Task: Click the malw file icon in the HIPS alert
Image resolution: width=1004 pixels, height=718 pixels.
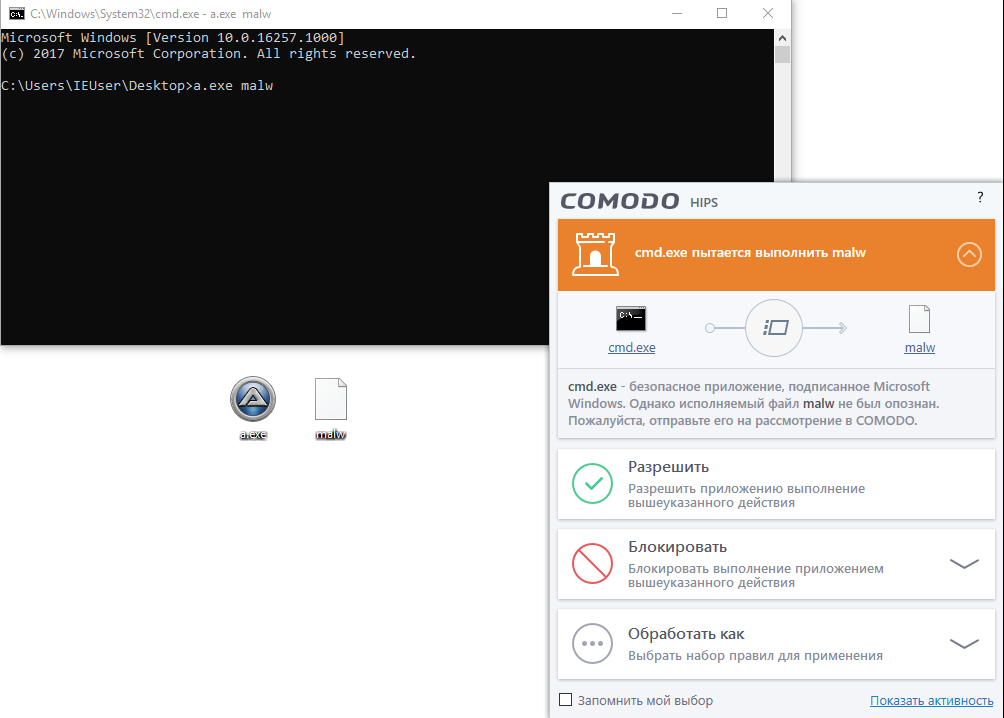Action: 919,319
